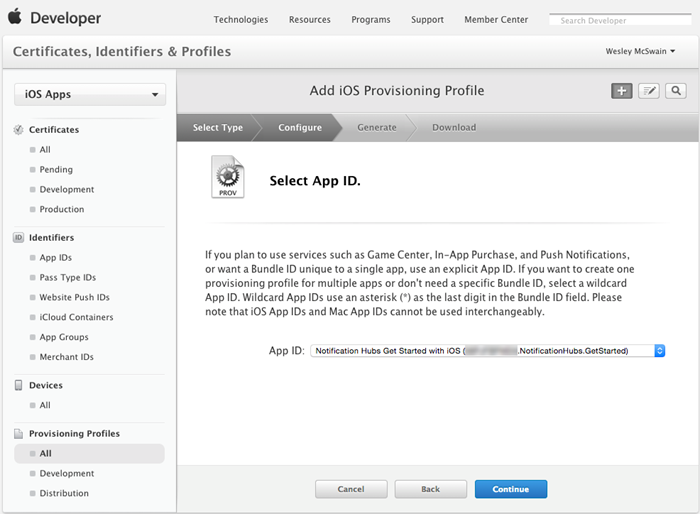The width and height of the screenshot is (700, 514).
Task: Click the Developer title link
Action: [x=66, y=18]
